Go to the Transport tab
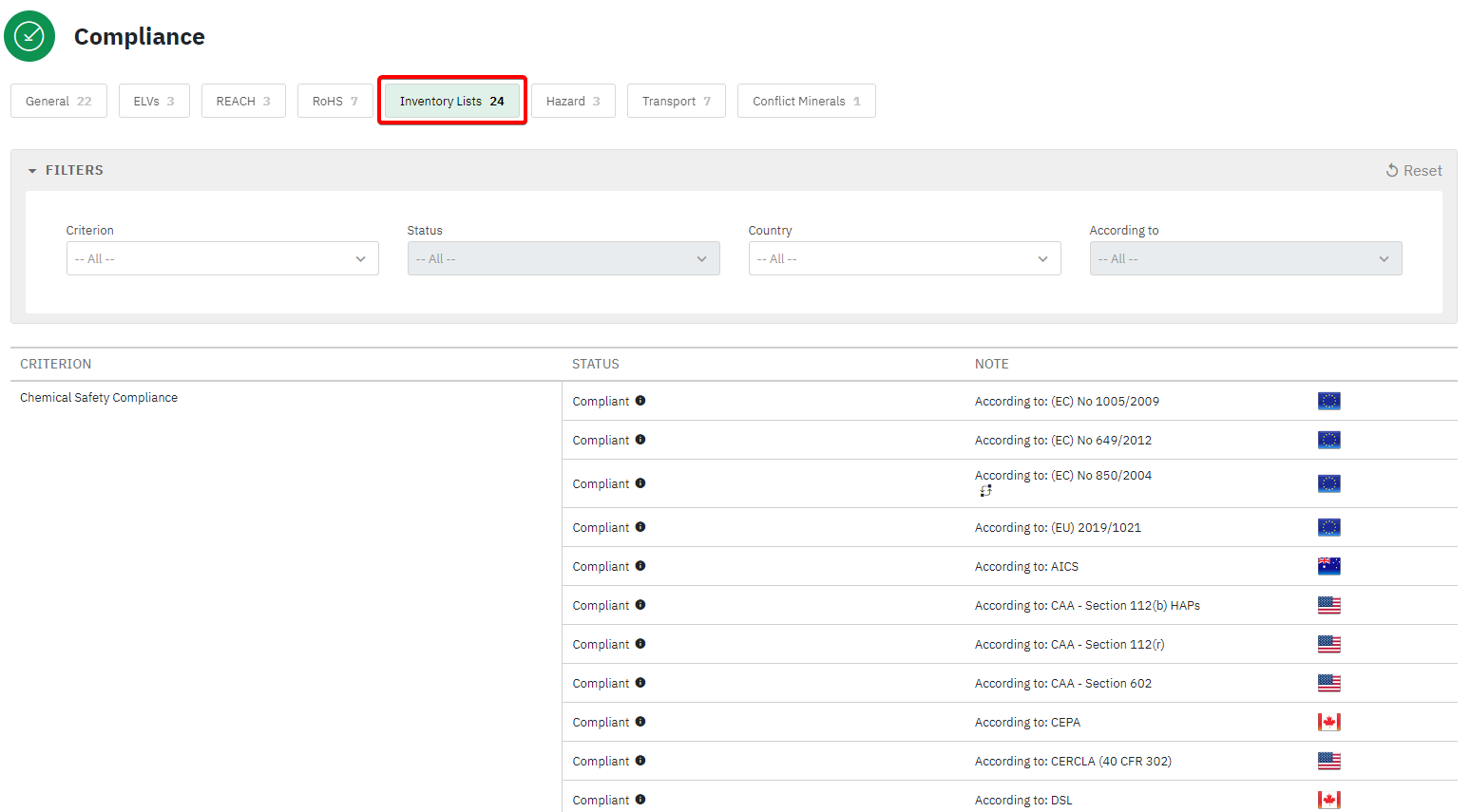The height and width of the screenshot is (812, 1471). pyautogui.click(x=676, y=101)
